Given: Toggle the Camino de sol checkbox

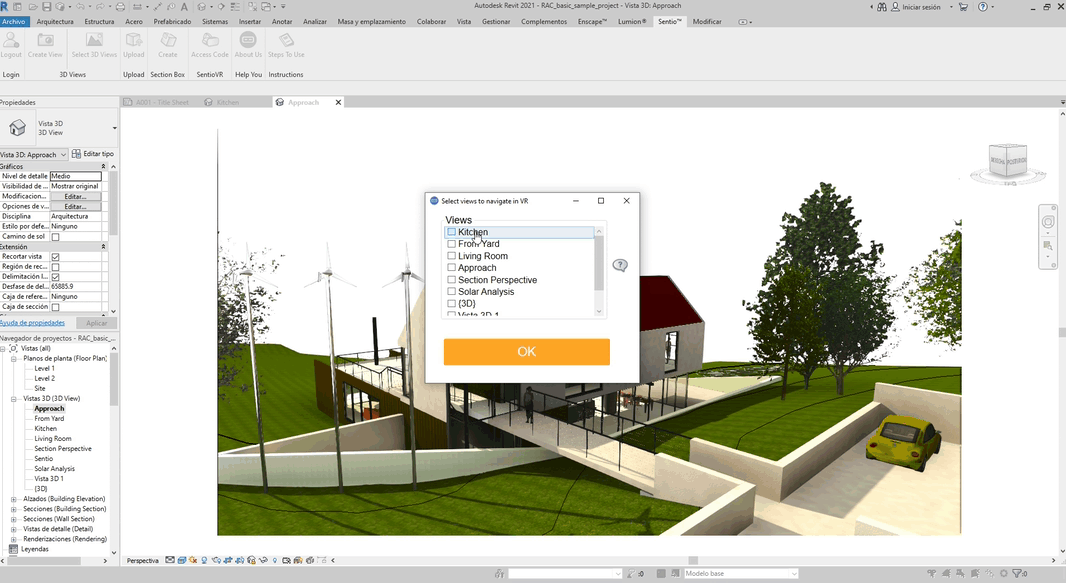Looking at the screenshot, I should [x=56, y=236].
